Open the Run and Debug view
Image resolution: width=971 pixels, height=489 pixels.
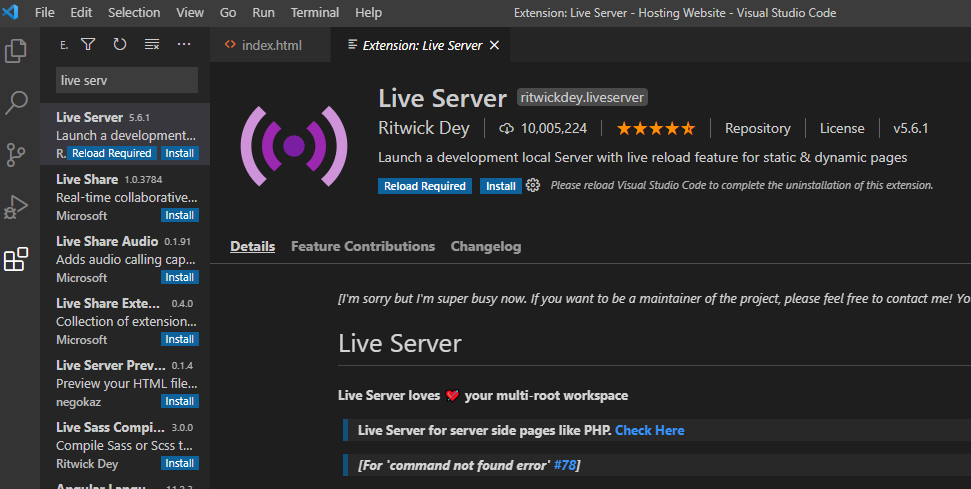click(16, 207)
